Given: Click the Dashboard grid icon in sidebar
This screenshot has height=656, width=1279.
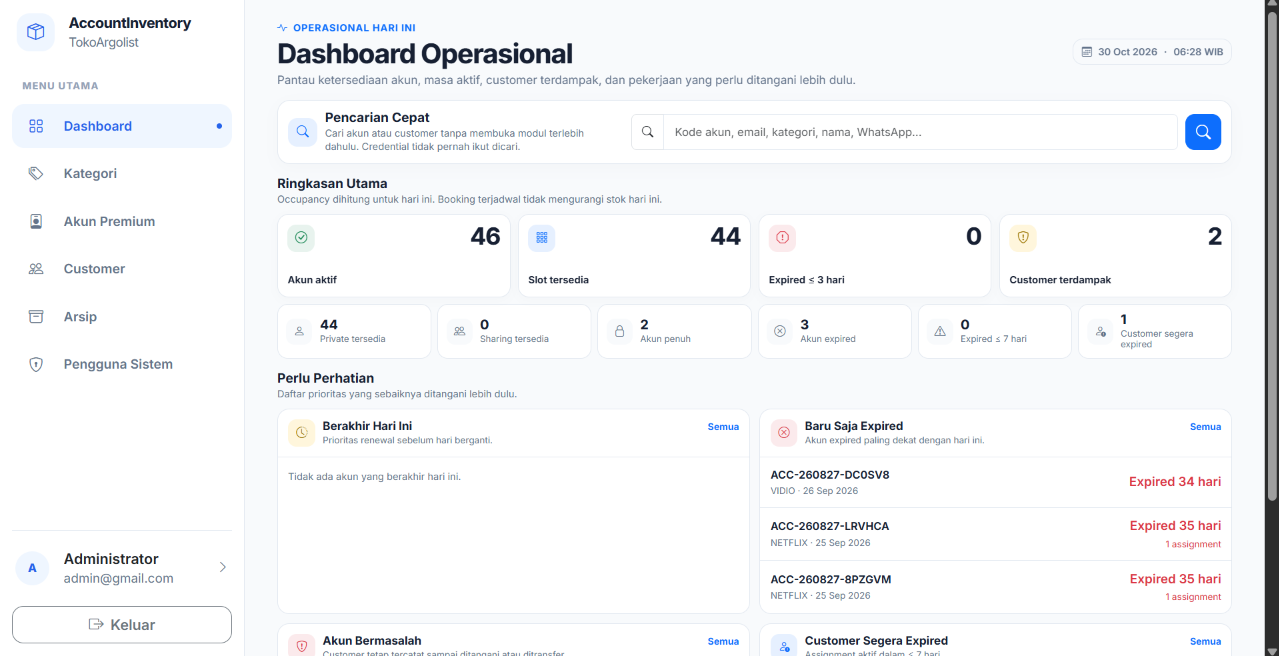Looking at the screenshot, I should tap(36, 126).
